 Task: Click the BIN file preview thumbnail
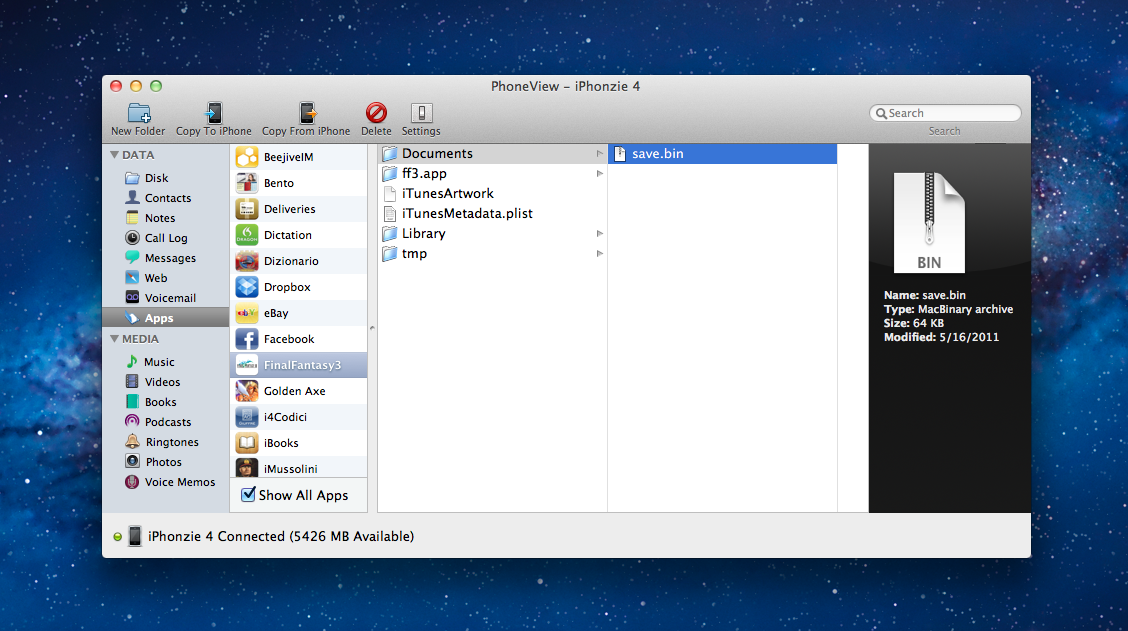pos(929,222)
